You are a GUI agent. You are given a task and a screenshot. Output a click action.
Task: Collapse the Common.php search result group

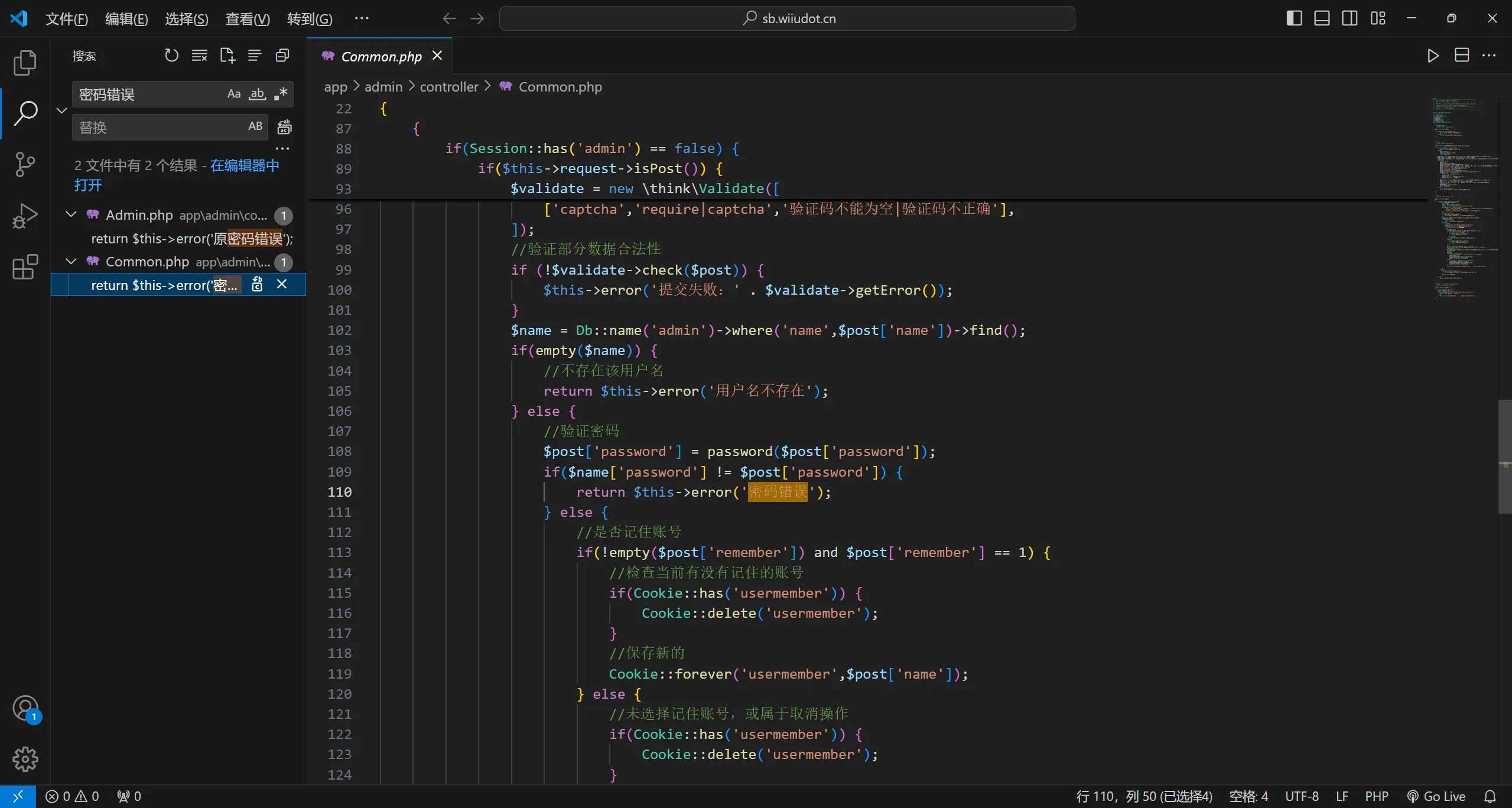coord(71,262)
